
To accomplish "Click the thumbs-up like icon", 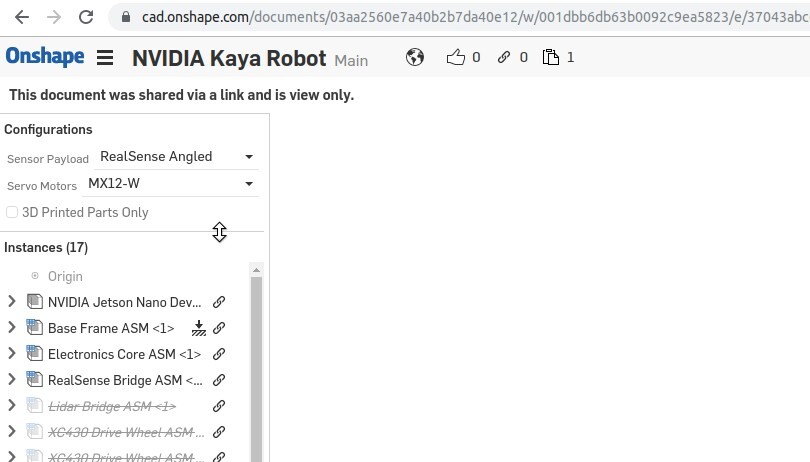I will coord(456,58).
